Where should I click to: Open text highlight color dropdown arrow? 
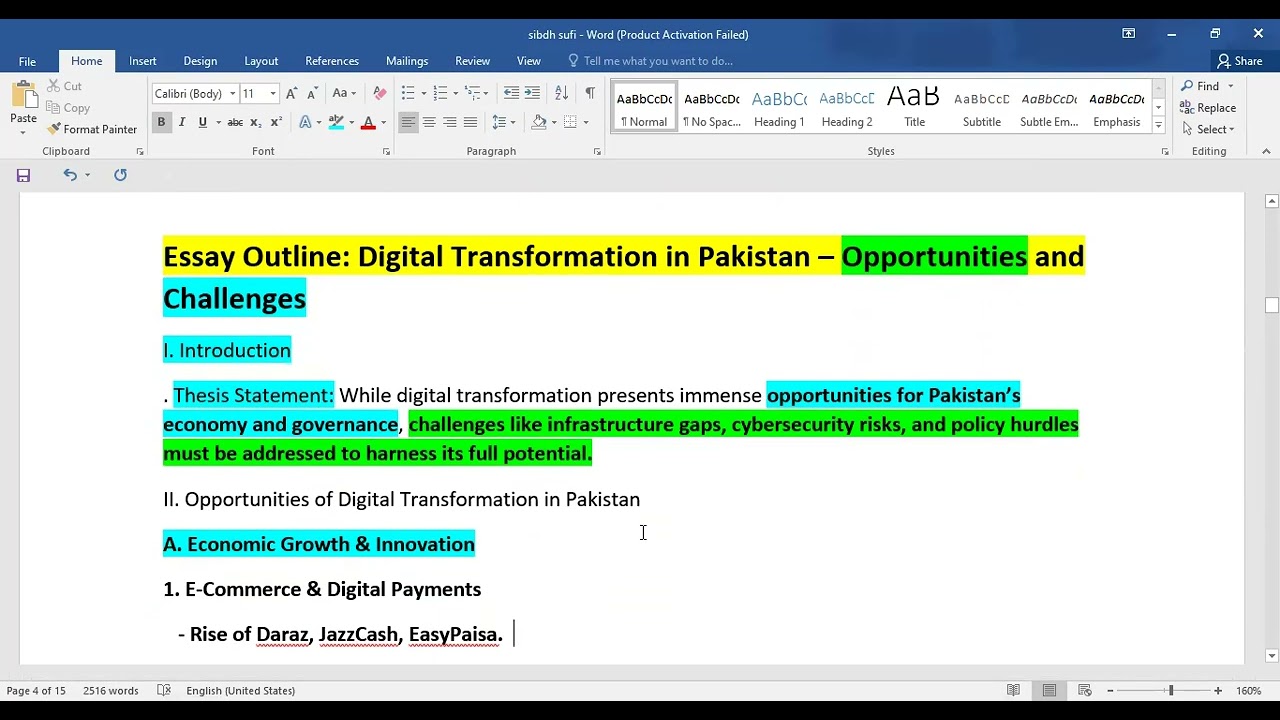point(351,123)
